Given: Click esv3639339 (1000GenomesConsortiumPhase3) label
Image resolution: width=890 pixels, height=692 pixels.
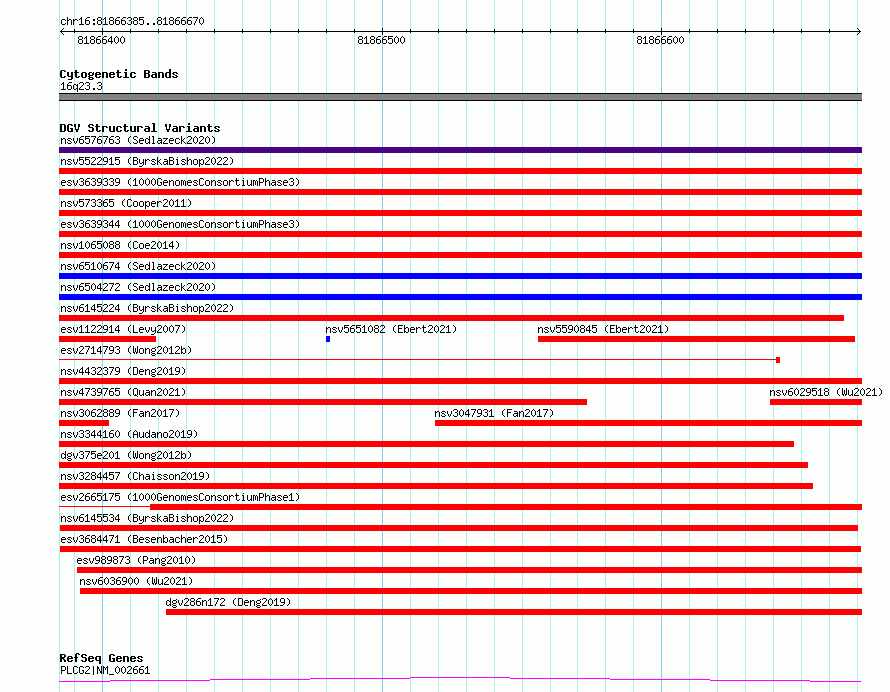Looking at the screenshot, I should coord(180,182).
